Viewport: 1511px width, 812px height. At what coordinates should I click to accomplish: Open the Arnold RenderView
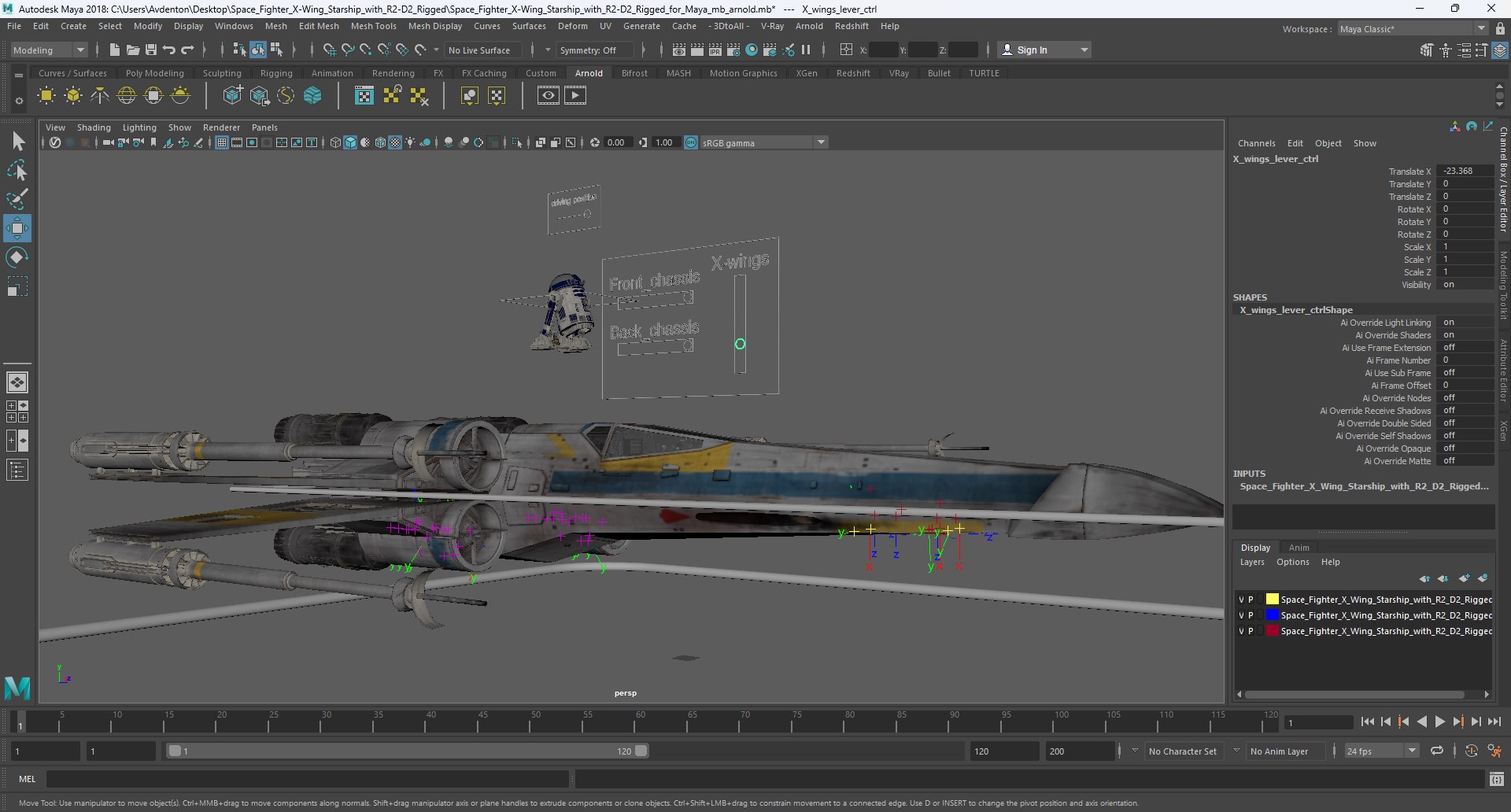click(549, 96)
